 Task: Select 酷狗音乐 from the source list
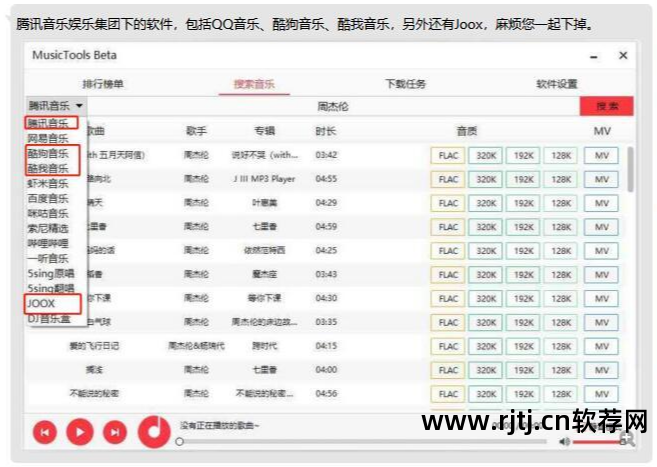point(48,153)
